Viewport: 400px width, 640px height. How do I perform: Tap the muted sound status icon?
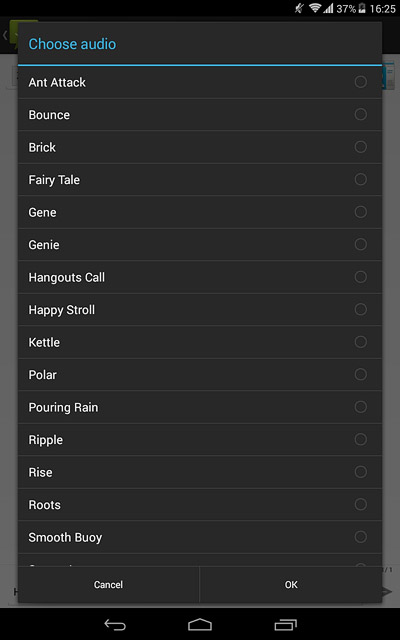(300, 8)
